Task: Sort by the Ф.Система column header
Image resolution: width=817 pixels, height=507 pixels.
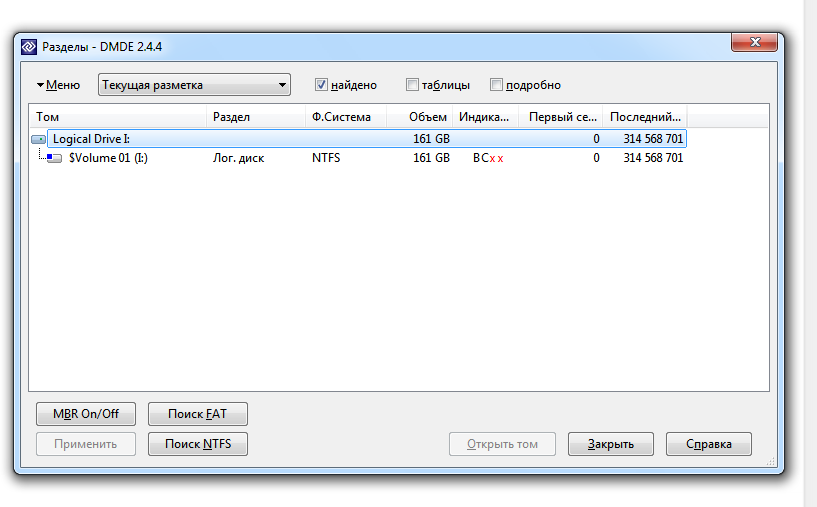Action: coord(346,117)
